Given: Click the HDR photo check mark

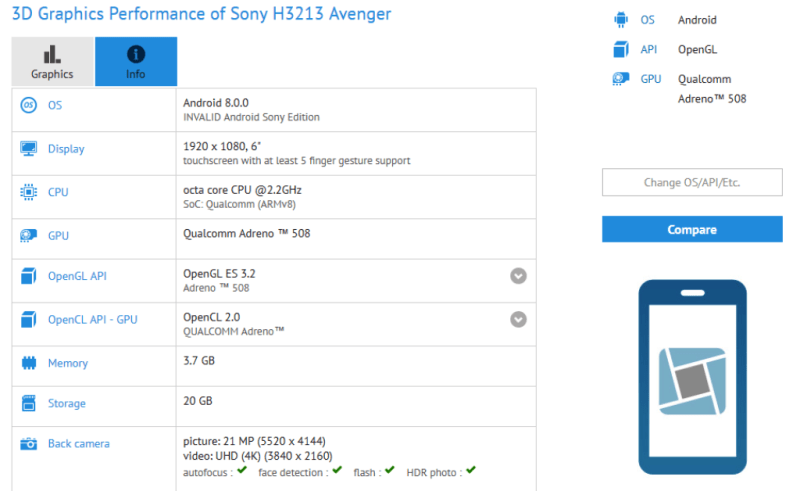Looking at the screenshot, I should coord(471,470).
